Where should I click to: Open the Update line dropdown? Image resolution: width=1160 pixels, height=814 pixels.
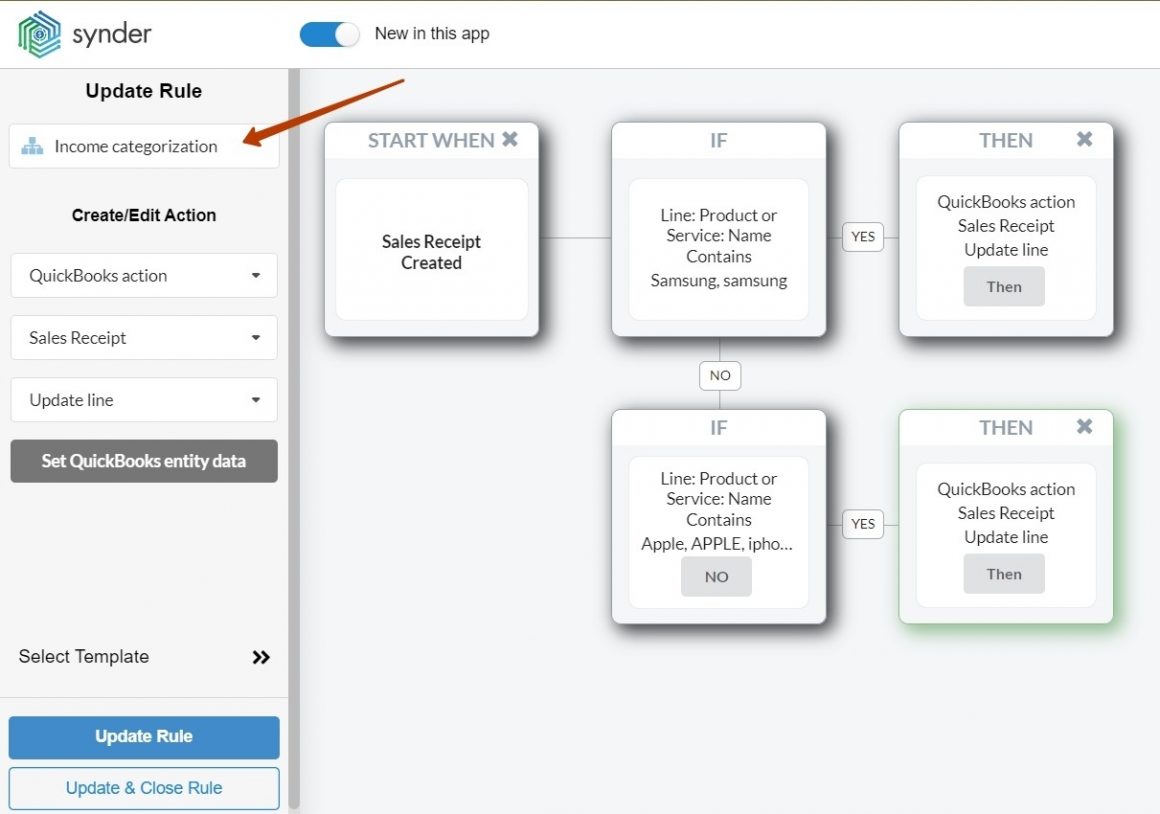click(144, 400)
